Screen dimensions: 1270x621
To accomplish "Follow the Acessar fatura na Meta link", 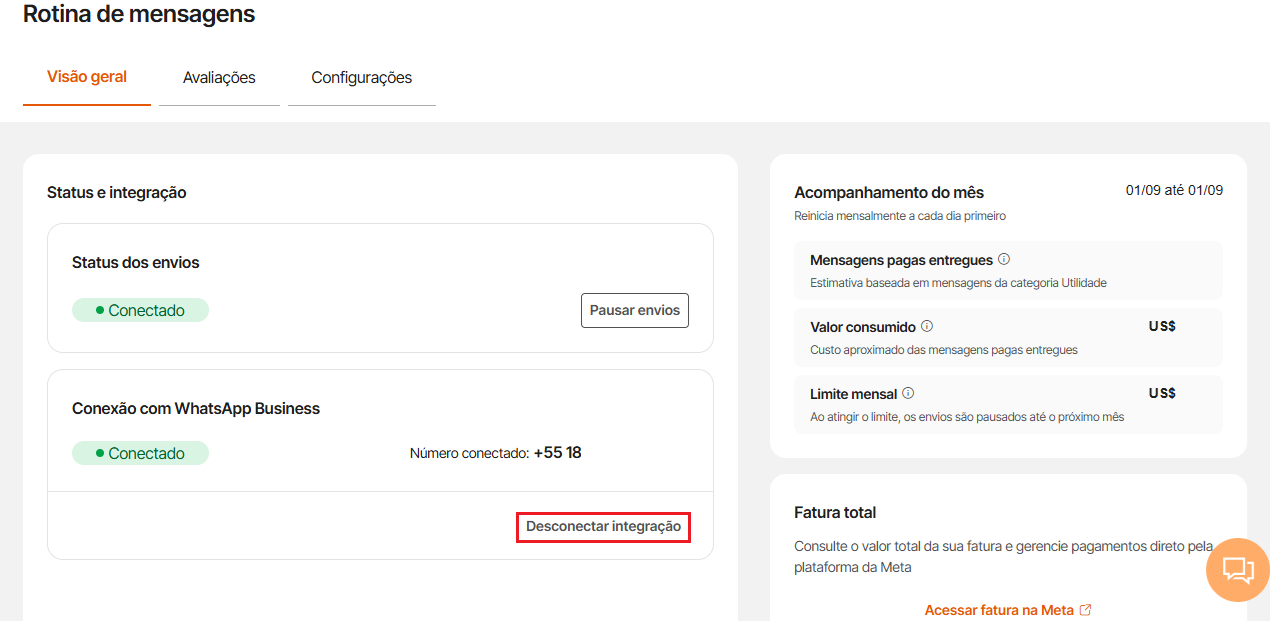I will [1000, 610].
